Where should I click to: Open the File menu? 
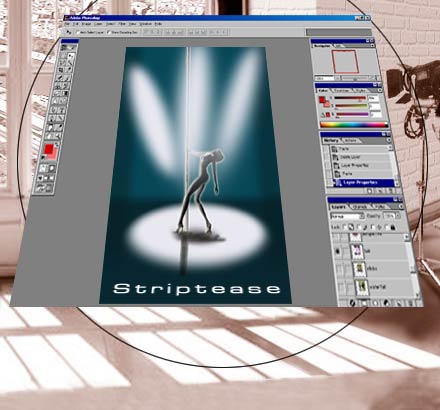pos(67,24)
